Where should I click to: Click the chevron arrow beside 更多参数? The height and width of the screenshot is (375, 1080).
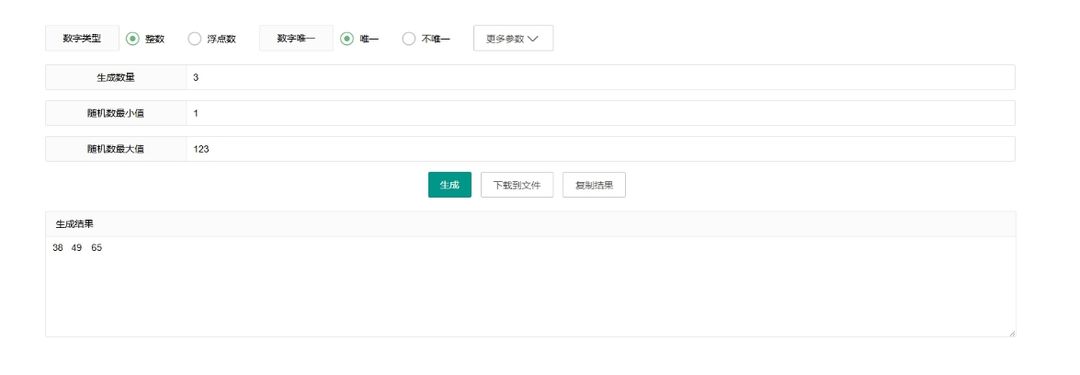(x=532, y=39)
